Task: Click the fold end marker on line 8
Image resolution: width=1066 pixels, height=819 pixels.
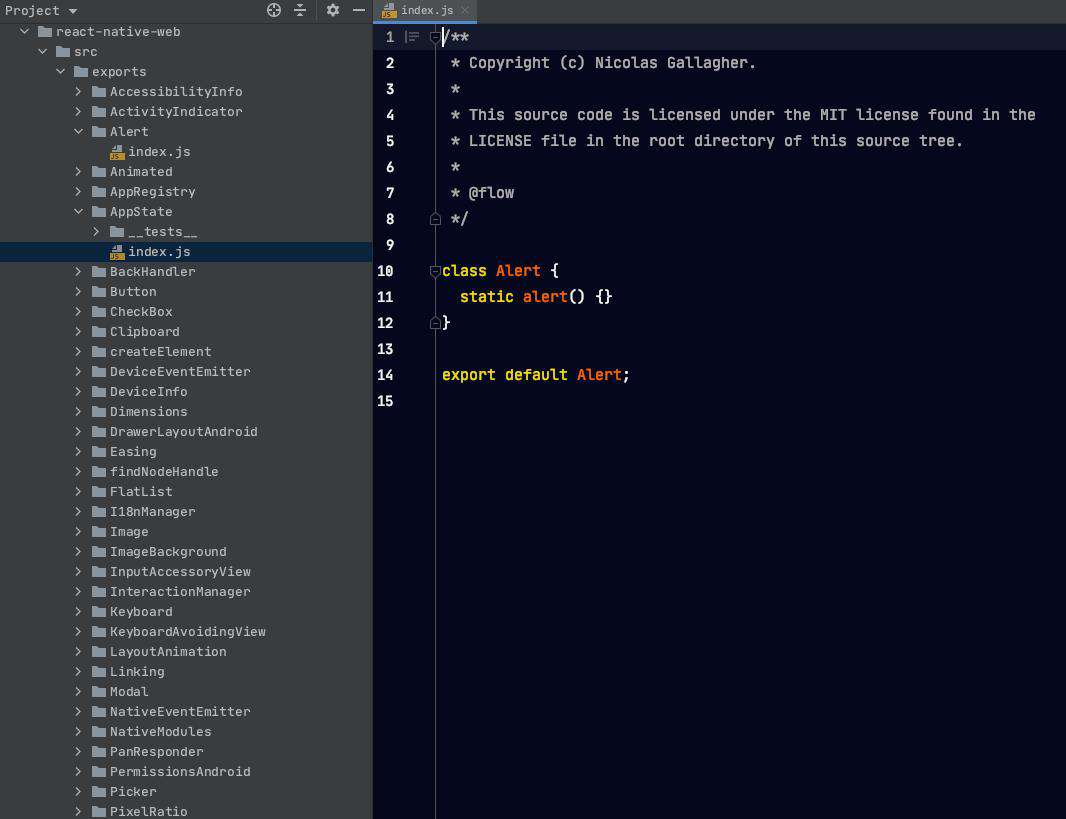Action: click(x=435, y=219)
